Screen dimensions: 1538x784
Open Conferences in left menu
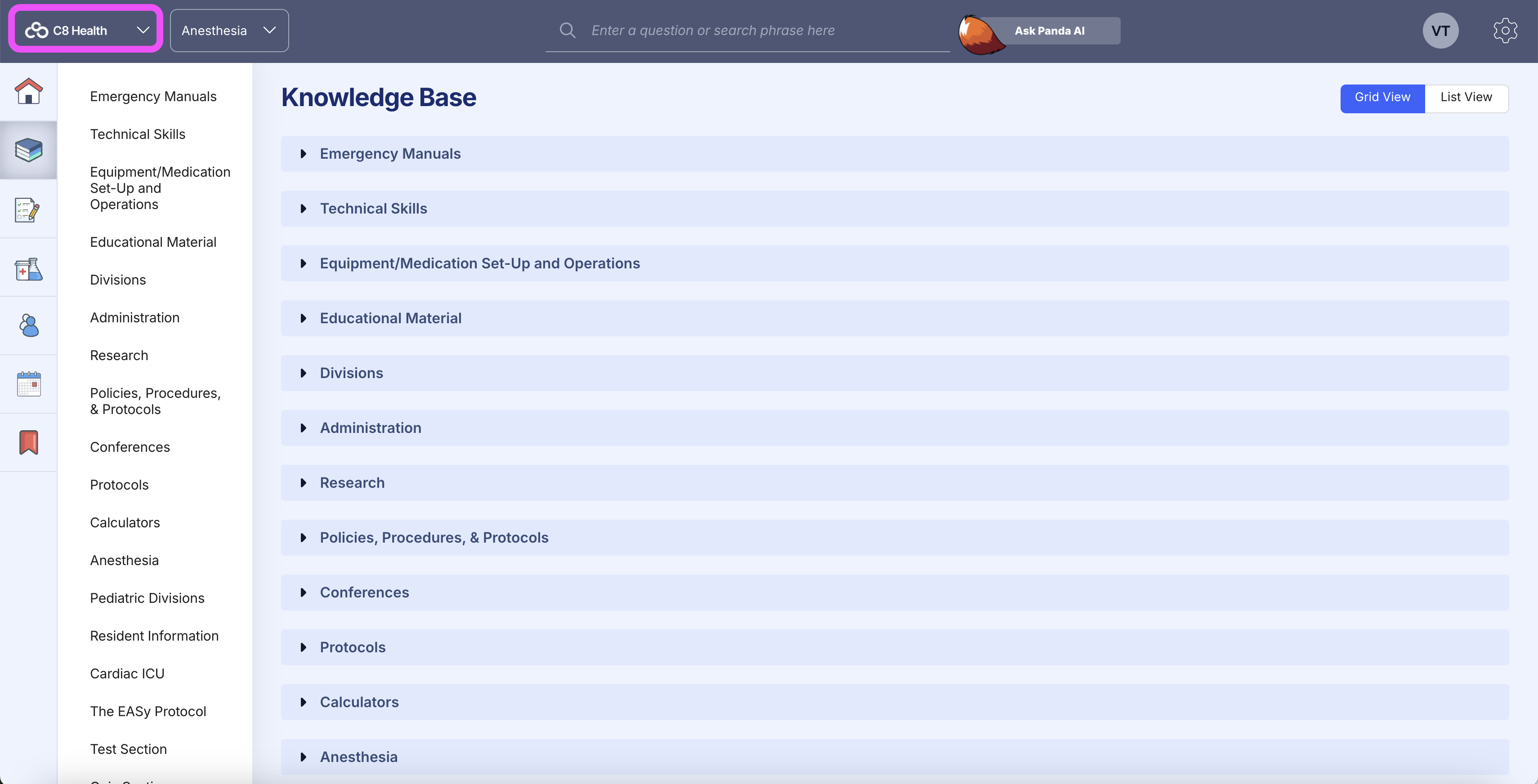click(x=130, y=447)
